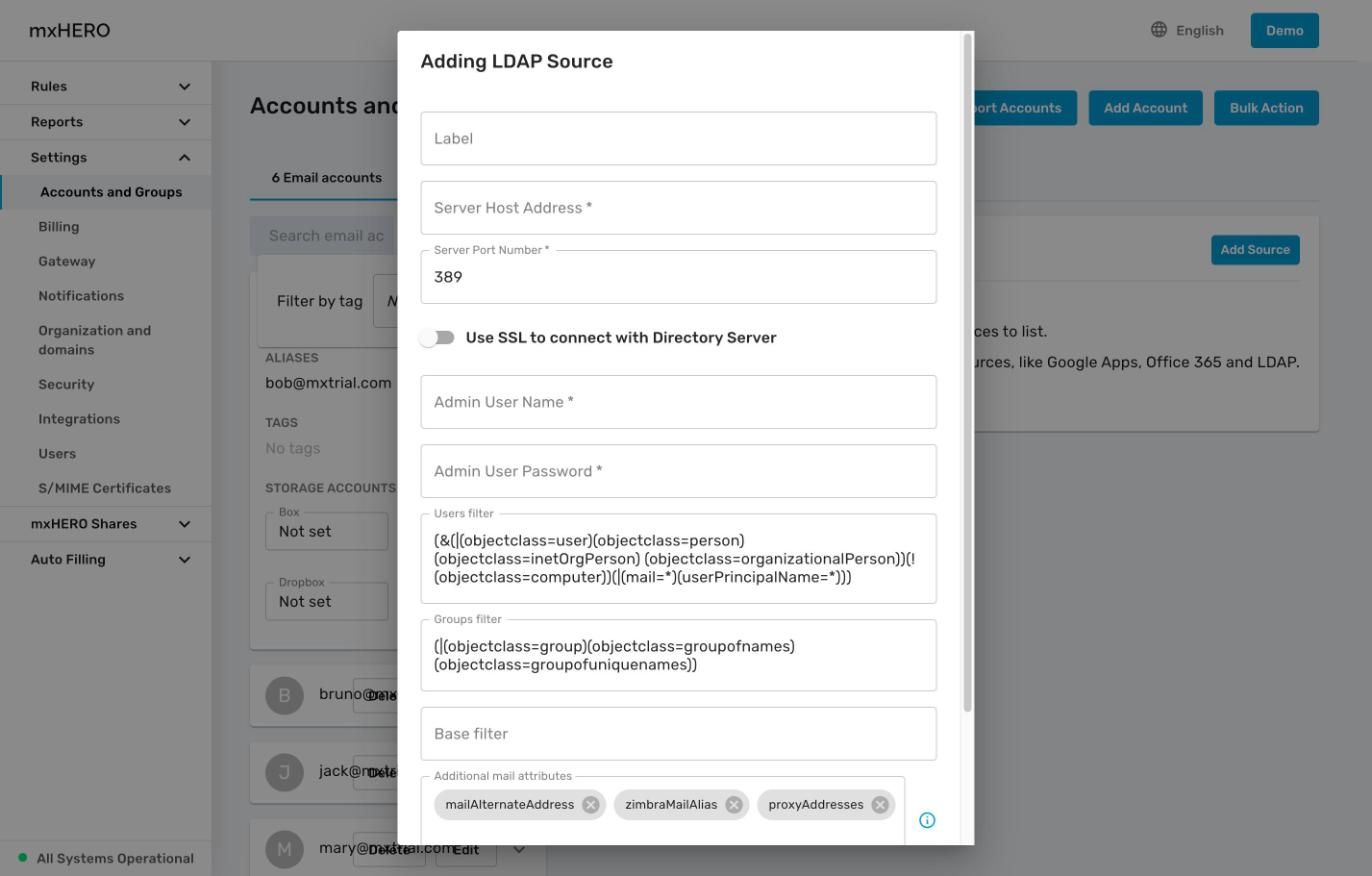Click the B avatar for bruno
1372x876 pixels.
coord(284,695)
